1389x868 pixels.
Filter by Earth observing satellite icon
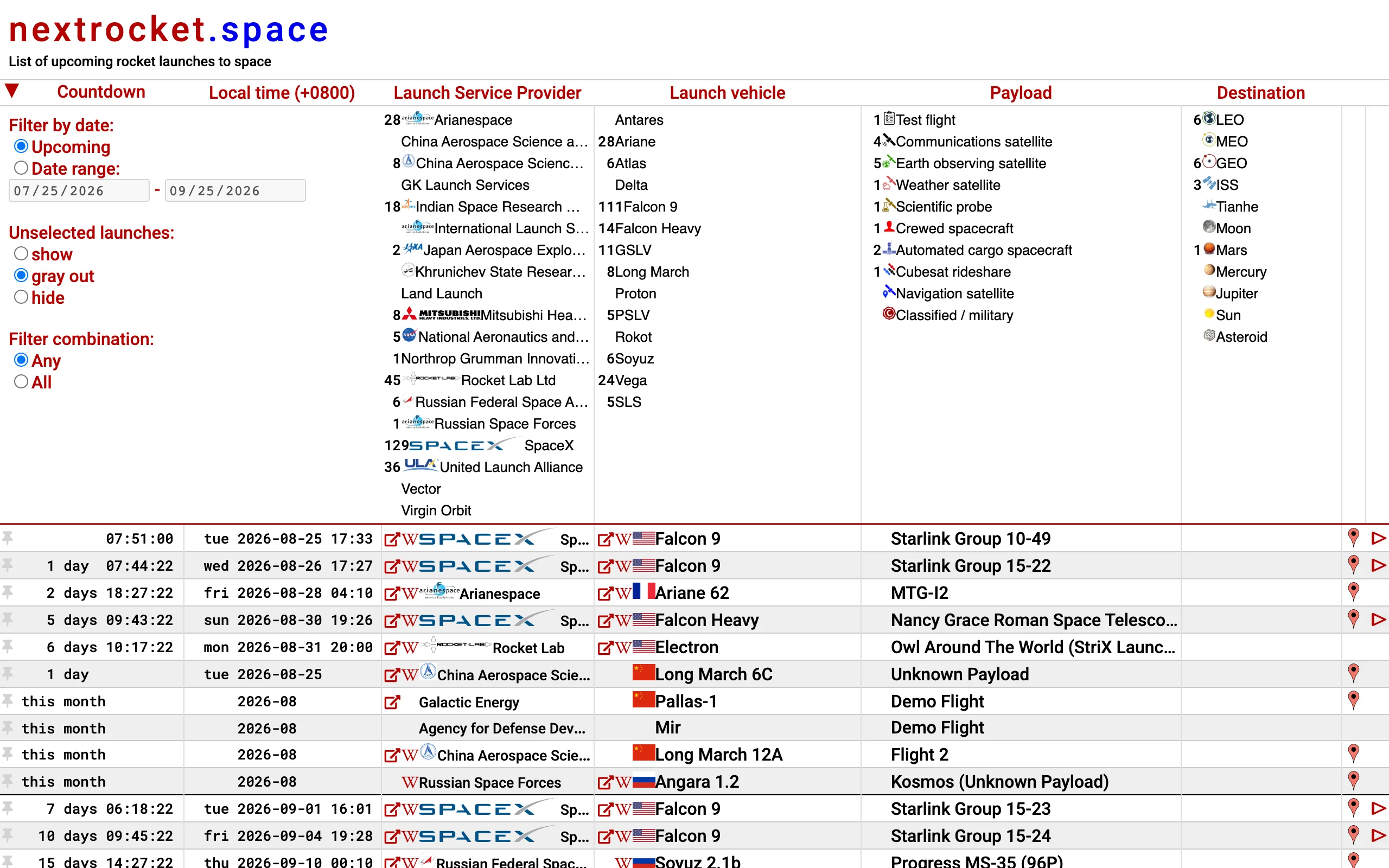tap(889, 162)
